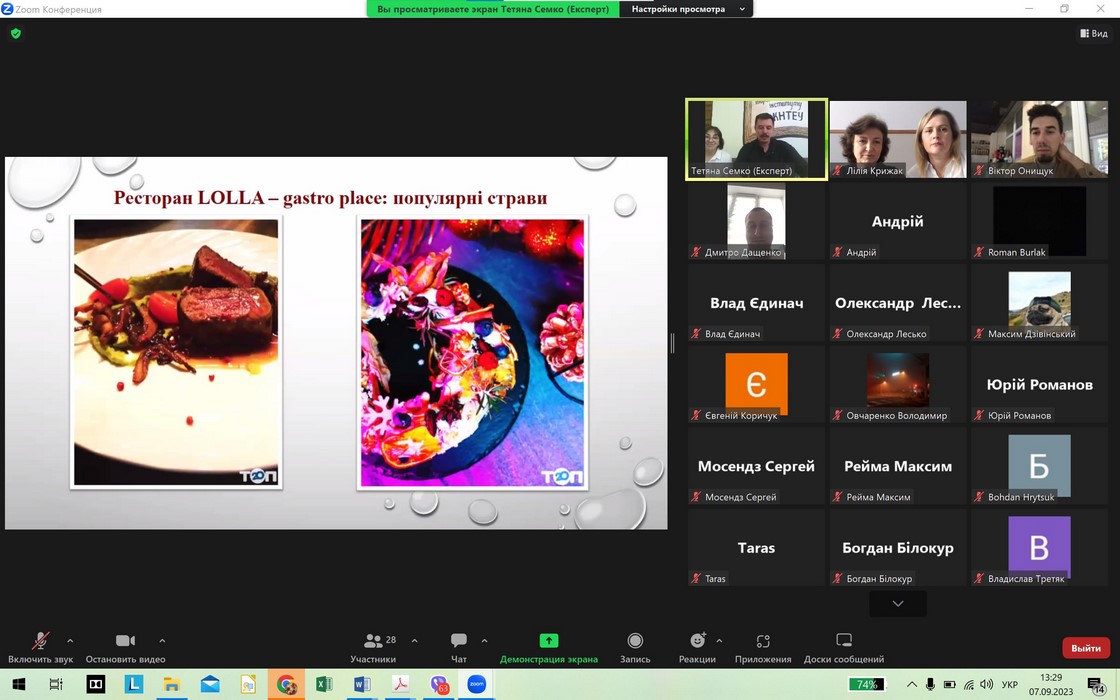This screenshot has height=700, width=1120.
Task: Open the Чат chat panel
Action: 459,642
